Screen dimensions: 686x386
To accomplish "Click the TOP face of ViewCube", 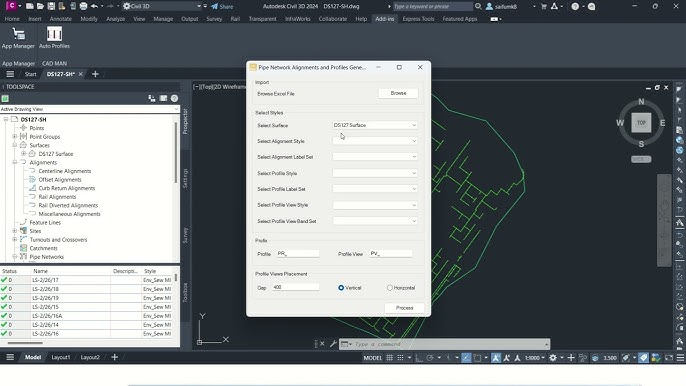I will [x=641, y=123].
